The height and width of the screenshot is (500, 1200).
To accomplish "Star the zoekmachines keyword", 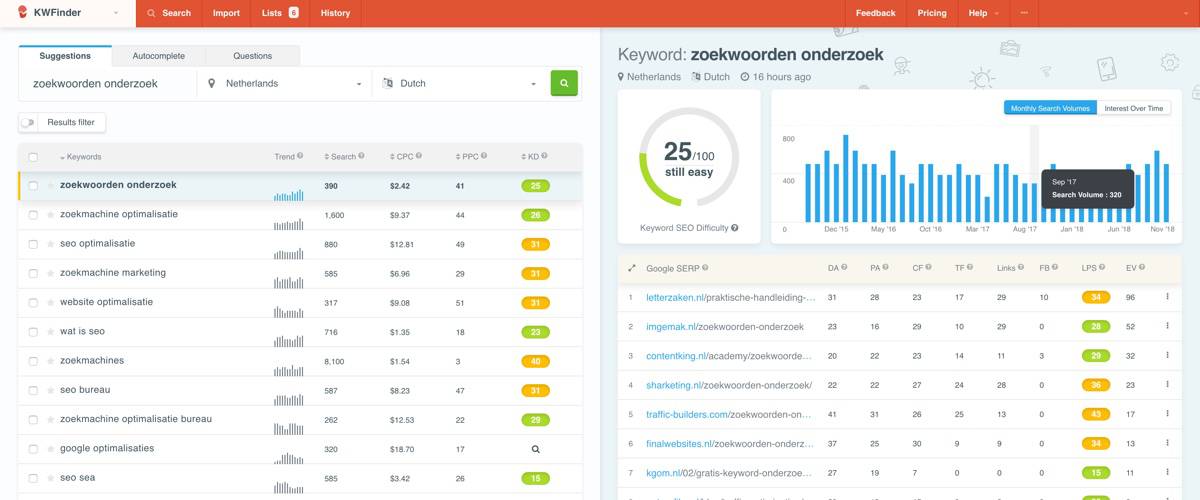I will coord(50,361).
